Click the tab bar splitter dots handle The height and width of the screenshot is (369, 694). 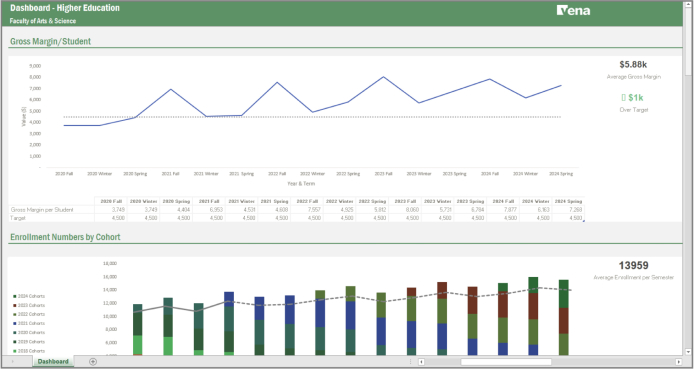coord(410,362)
